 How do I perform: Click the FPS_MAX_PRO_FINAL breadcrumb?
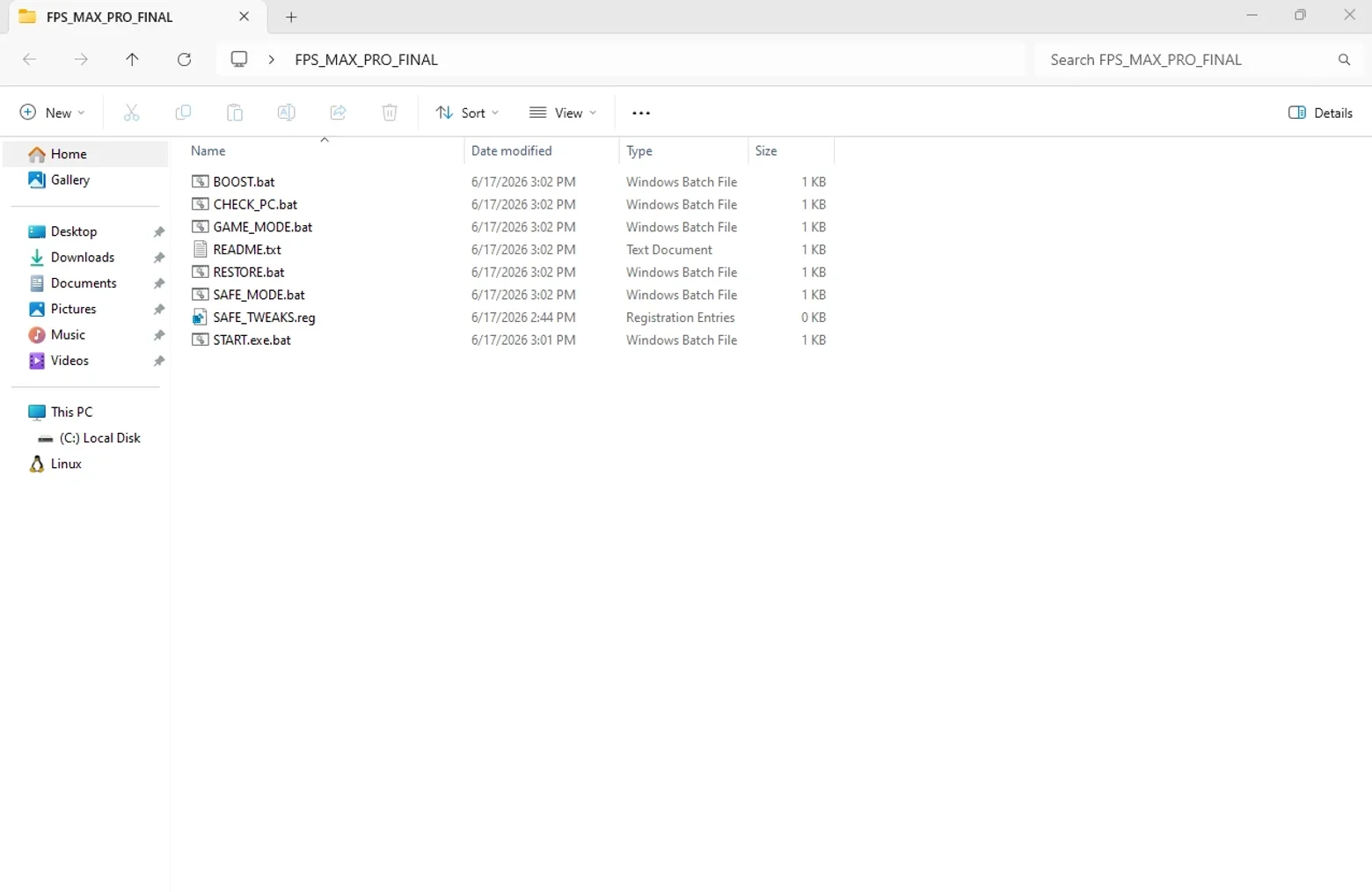click(x=366, y=59)
